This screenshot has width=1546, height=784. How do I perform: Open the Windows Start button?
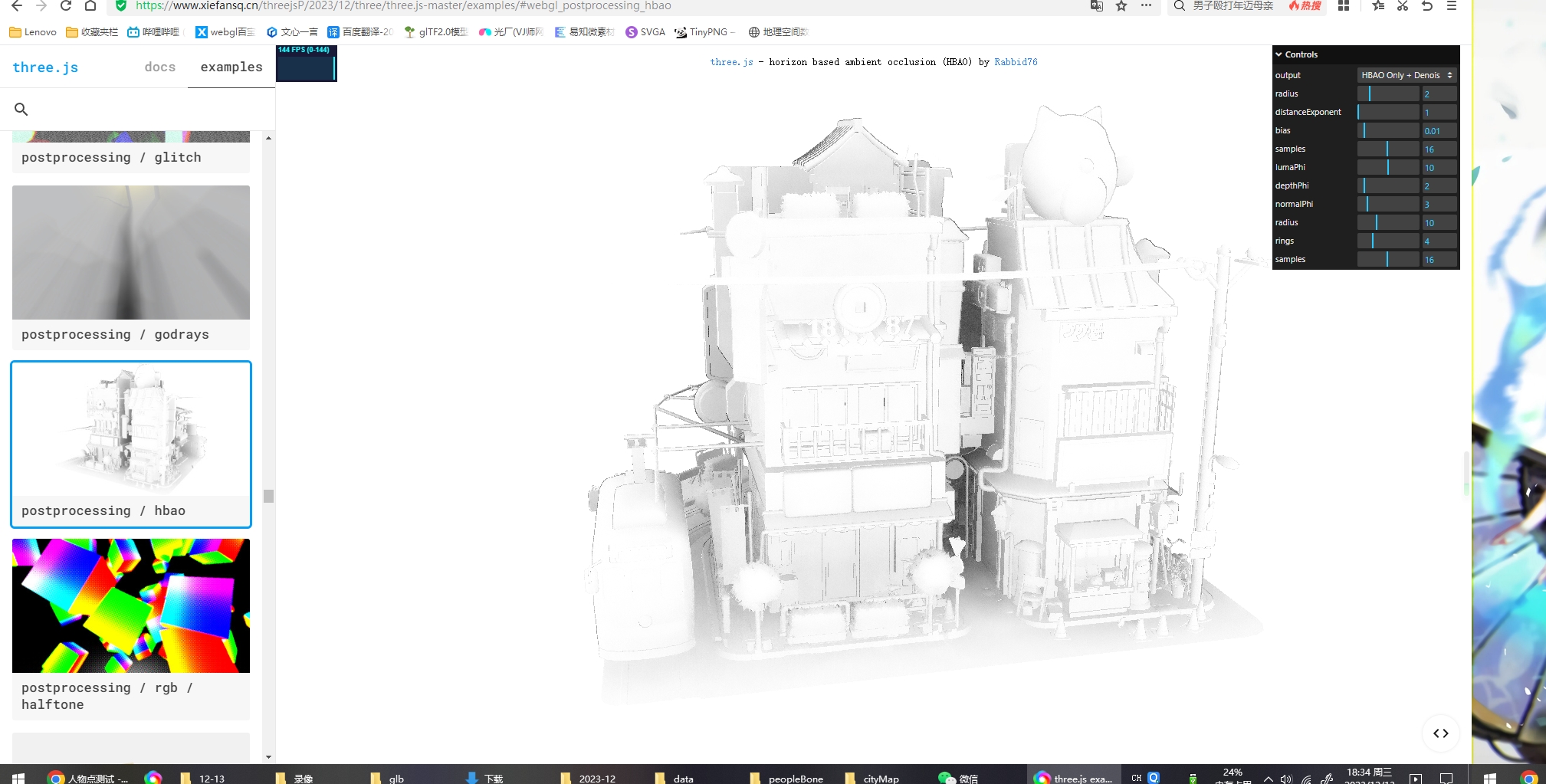tap(18, 778)
